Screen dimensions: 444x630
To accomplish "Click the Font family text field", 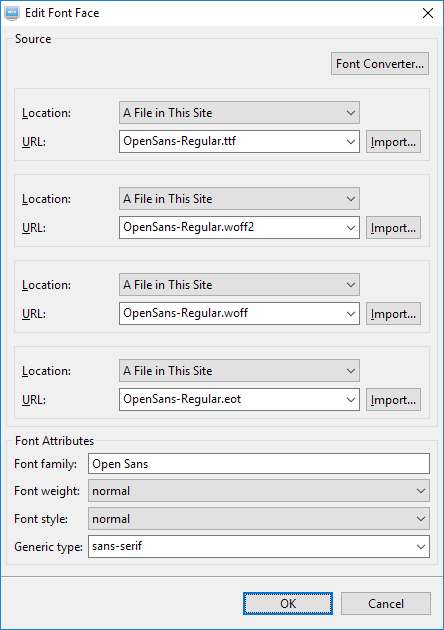I will click(259, 464).
